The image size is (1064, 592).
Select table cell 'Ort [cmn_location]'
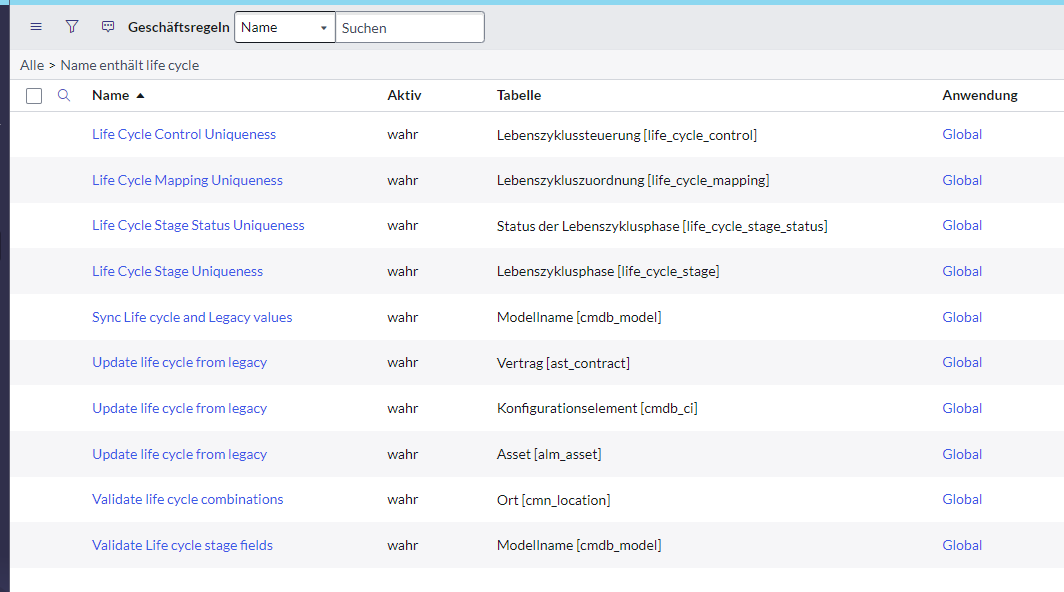coord(554,500)
